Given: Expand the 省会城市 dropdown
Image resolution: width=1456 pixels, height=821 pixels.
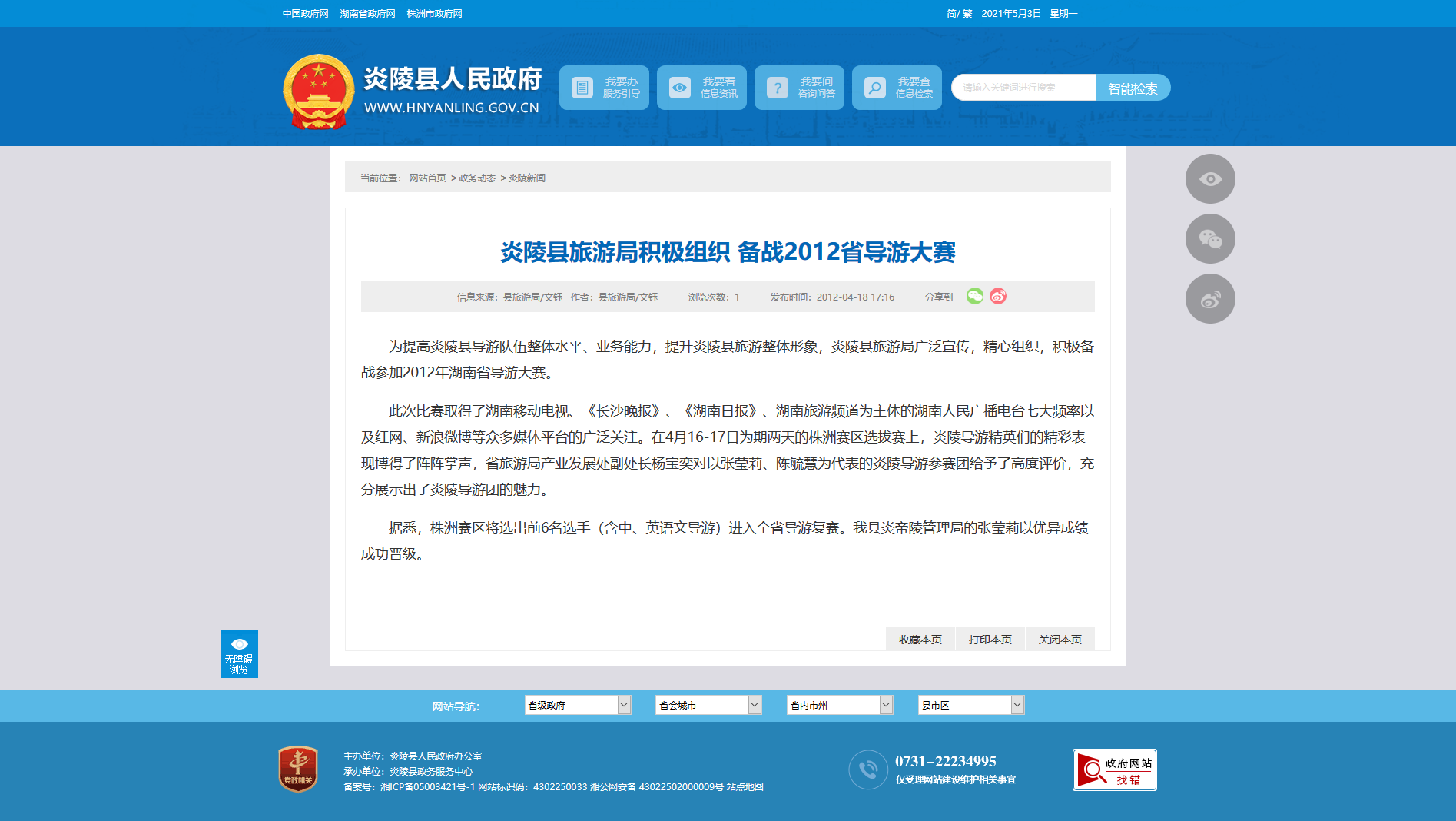Looking at the screenshot, I should click(708, 705).
